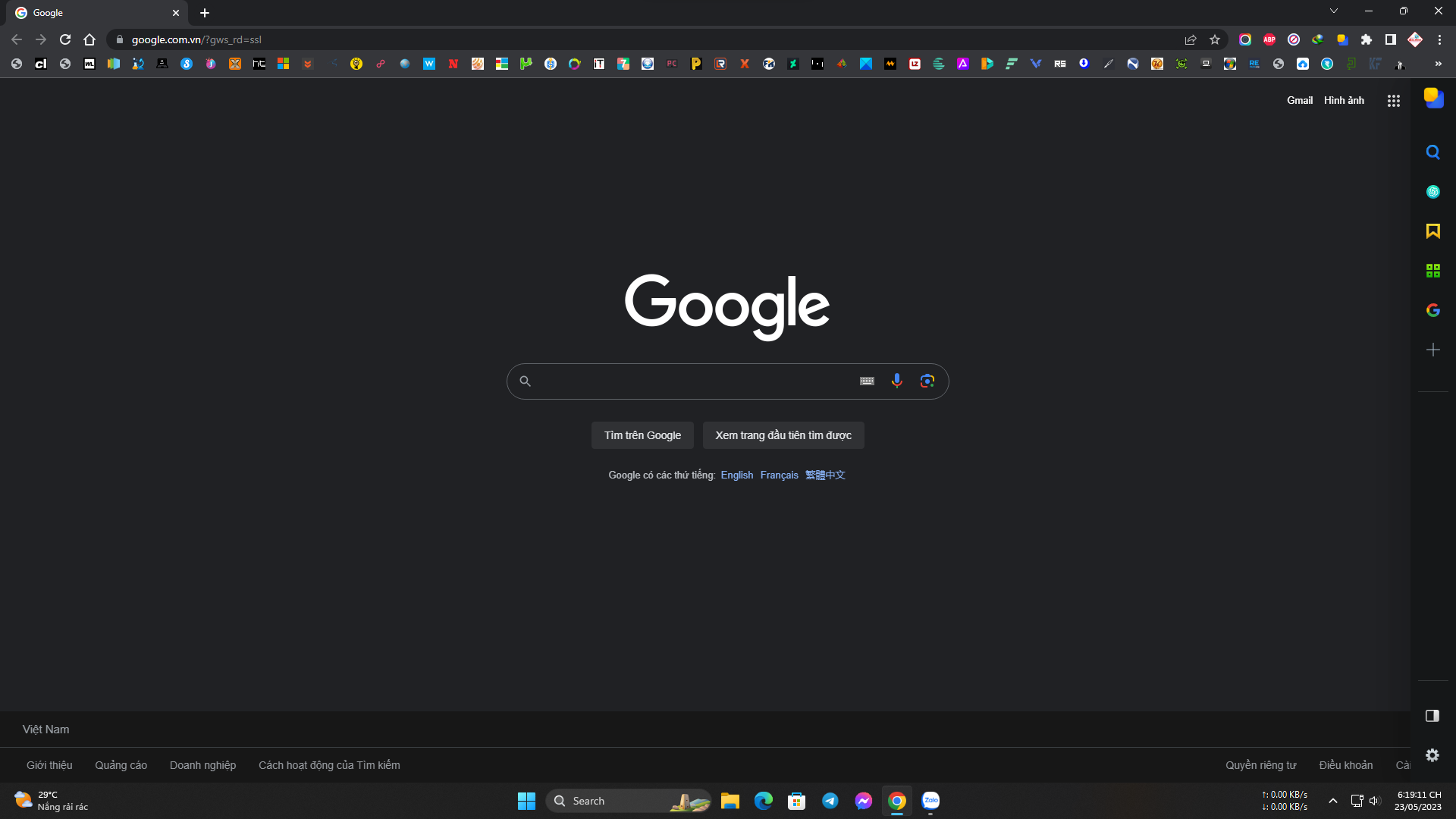This screenshot has height=819, width=1456.
Task: Launch Microsoft Edge from taskbar
Action: click(x=763, y=801)
